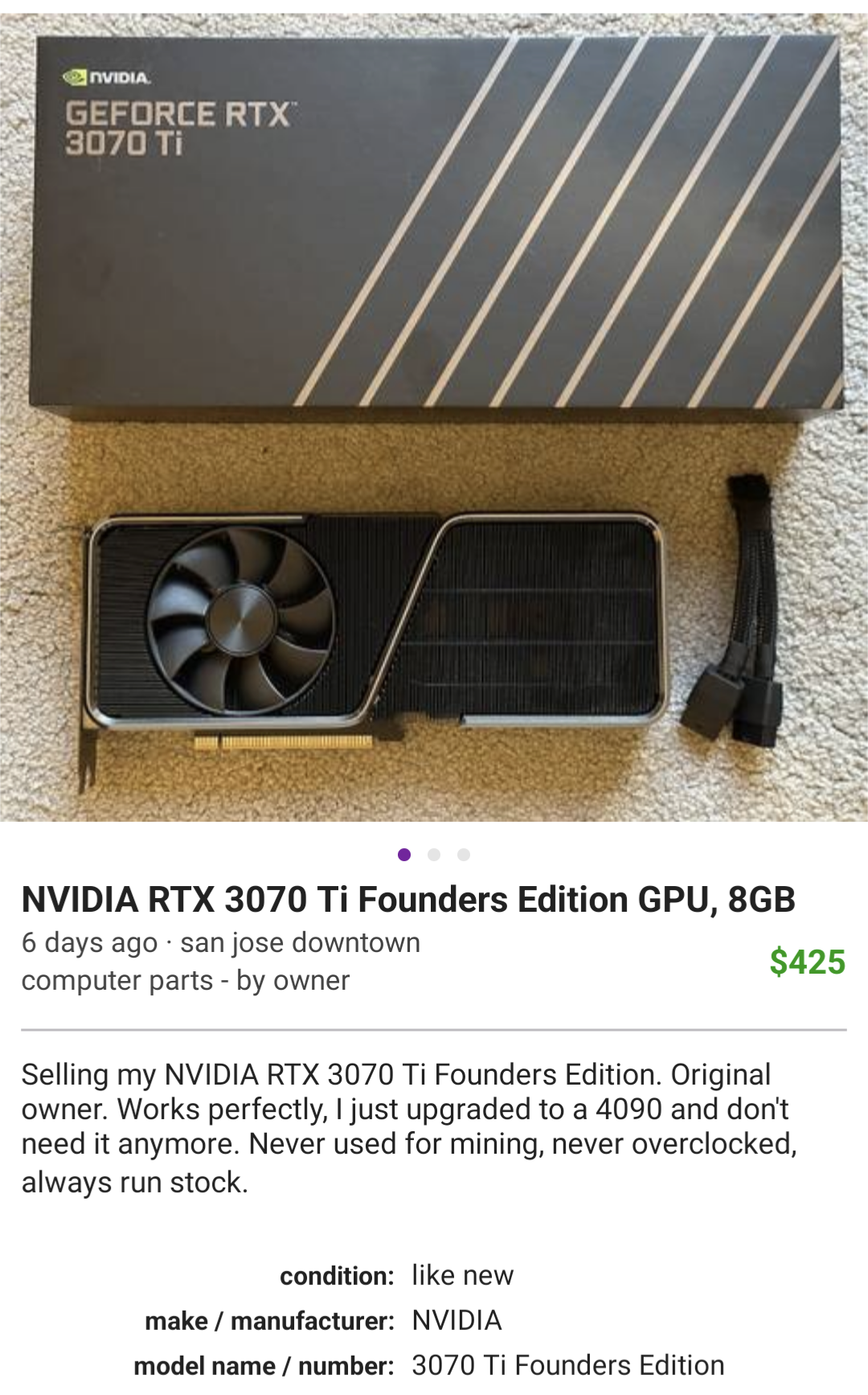Select the first purple image indicator dot
The image size is (868, 1395).
404,855
